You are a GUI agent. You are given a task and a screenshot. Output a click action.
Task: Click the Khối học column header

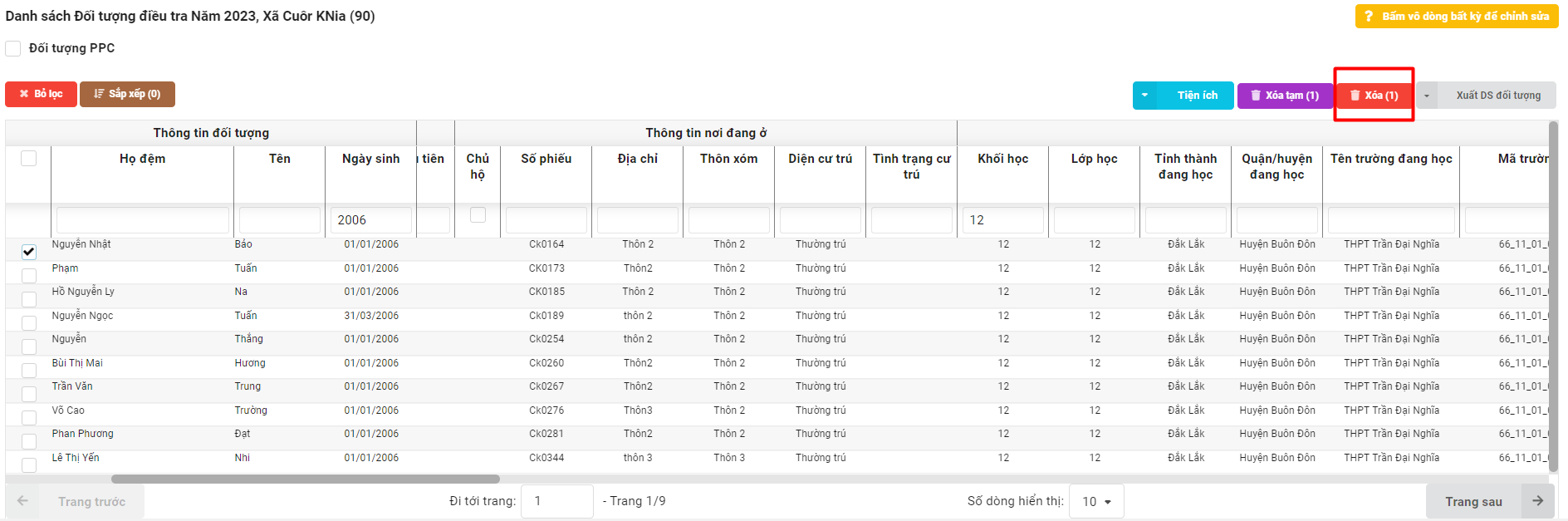coord(1002,159)
